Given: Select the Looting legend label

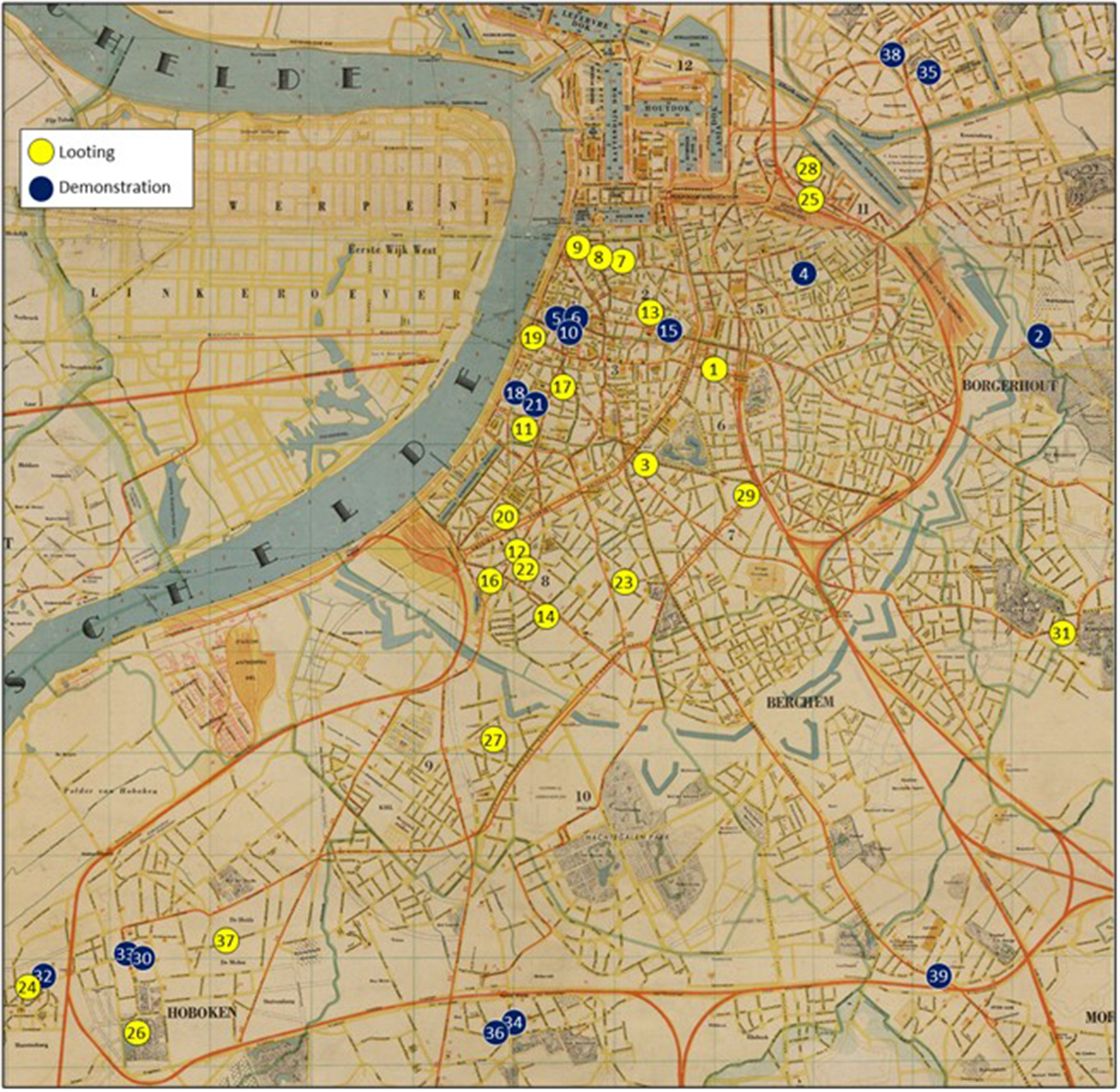Looking at the screenshot, I should (86, 152).
